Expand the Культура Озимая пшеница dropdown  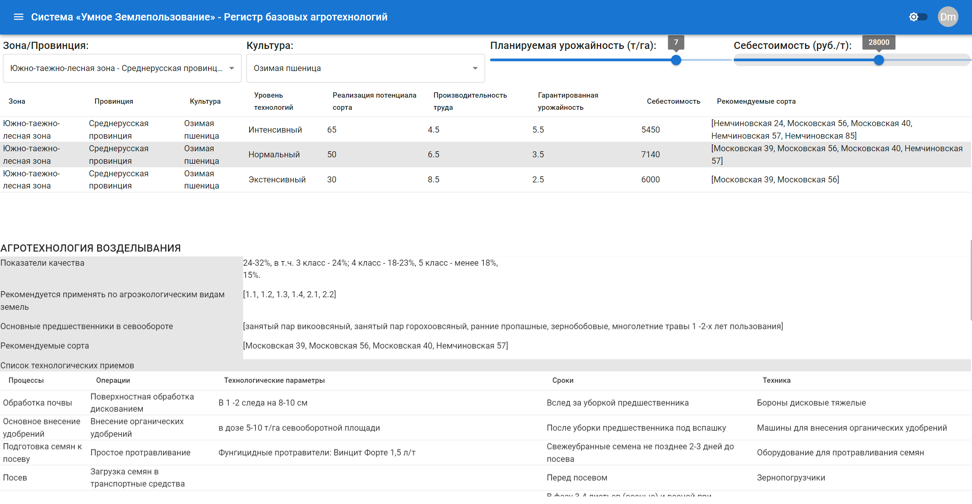365,68
